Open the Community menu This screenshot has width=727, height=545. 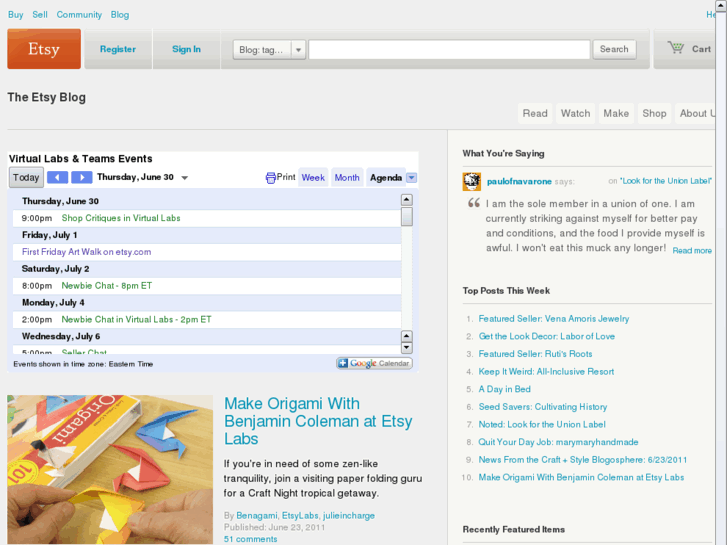tap(79, 14)
